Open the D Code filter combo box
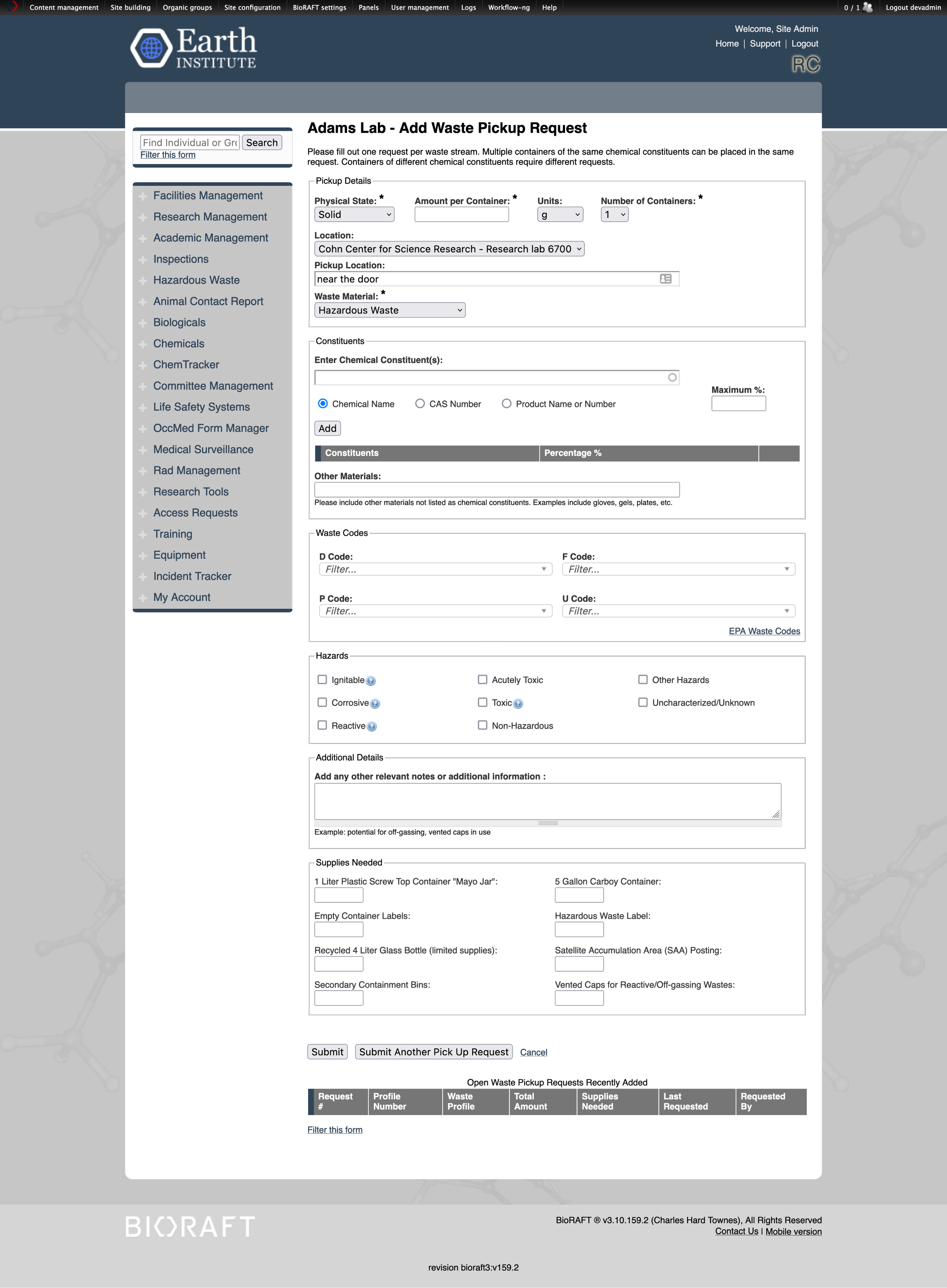 coord(436,569)
